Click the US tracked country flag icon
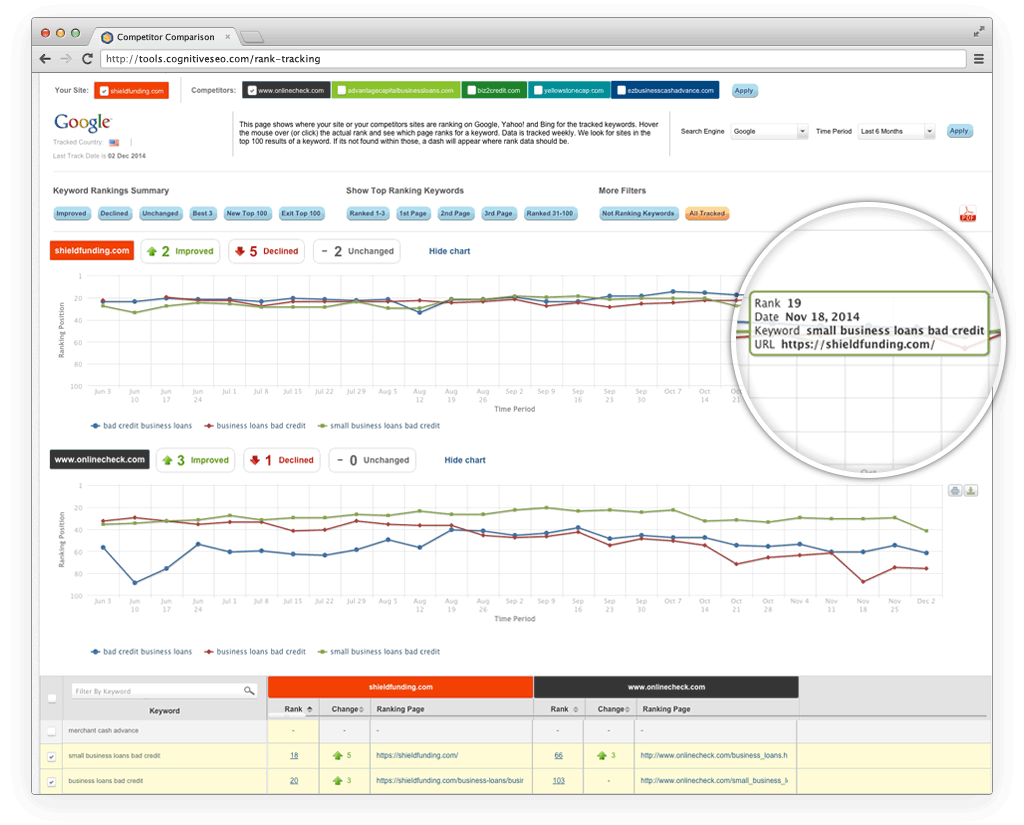 pyautogui.click(x=113, y=142)
